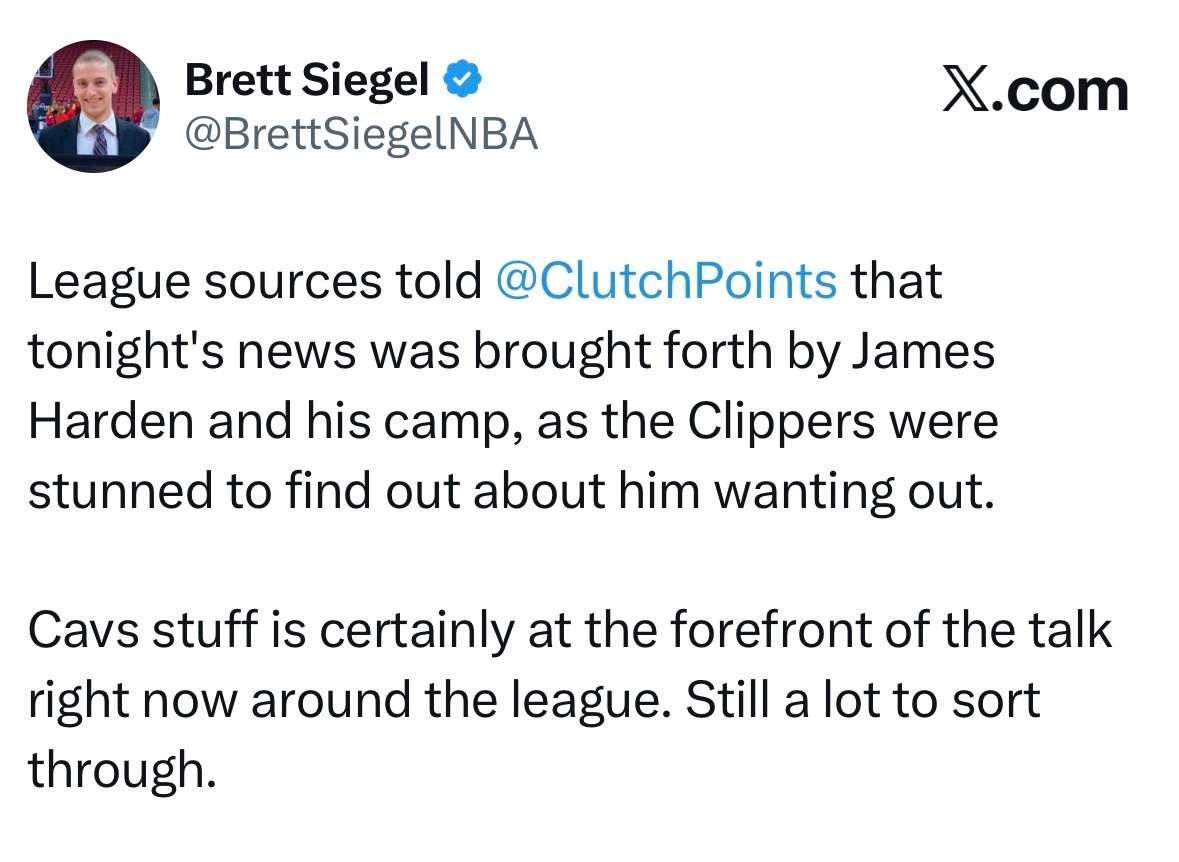The height and width of the screenshot is (862, 1179).
Task: Open Brett Siegel's profile picture
Action: click(x=93, y=107)
